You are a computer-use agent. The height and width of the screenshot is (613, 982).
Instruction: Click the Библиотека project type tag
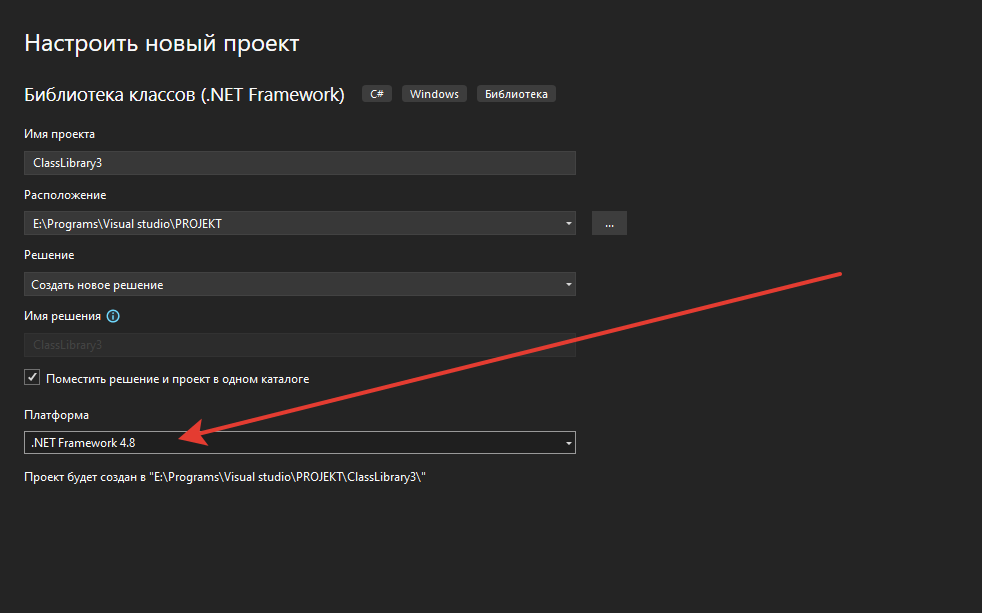(x=516, y=94)
